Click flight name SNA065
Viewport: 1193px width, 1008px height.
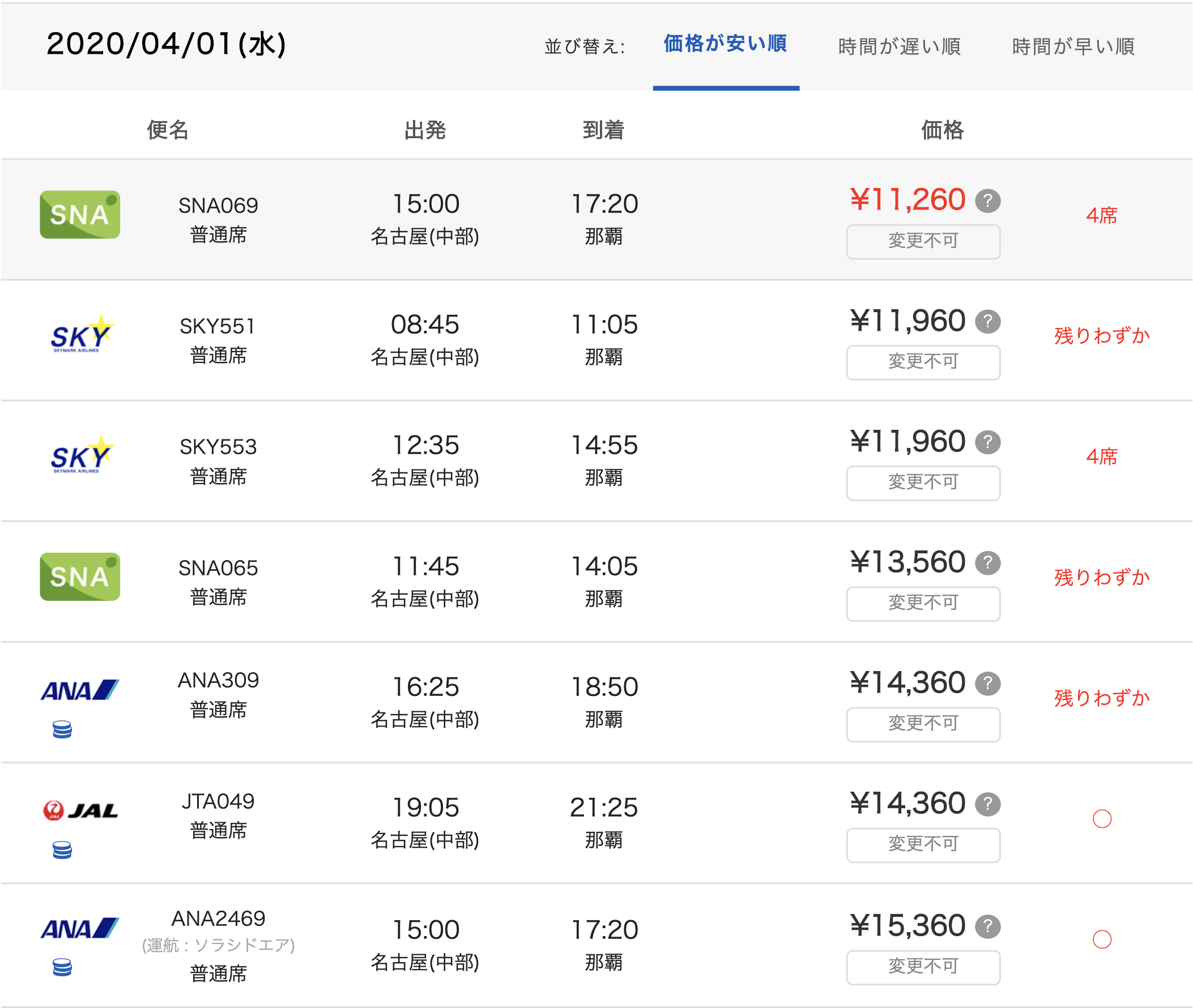tap(218, 568)
